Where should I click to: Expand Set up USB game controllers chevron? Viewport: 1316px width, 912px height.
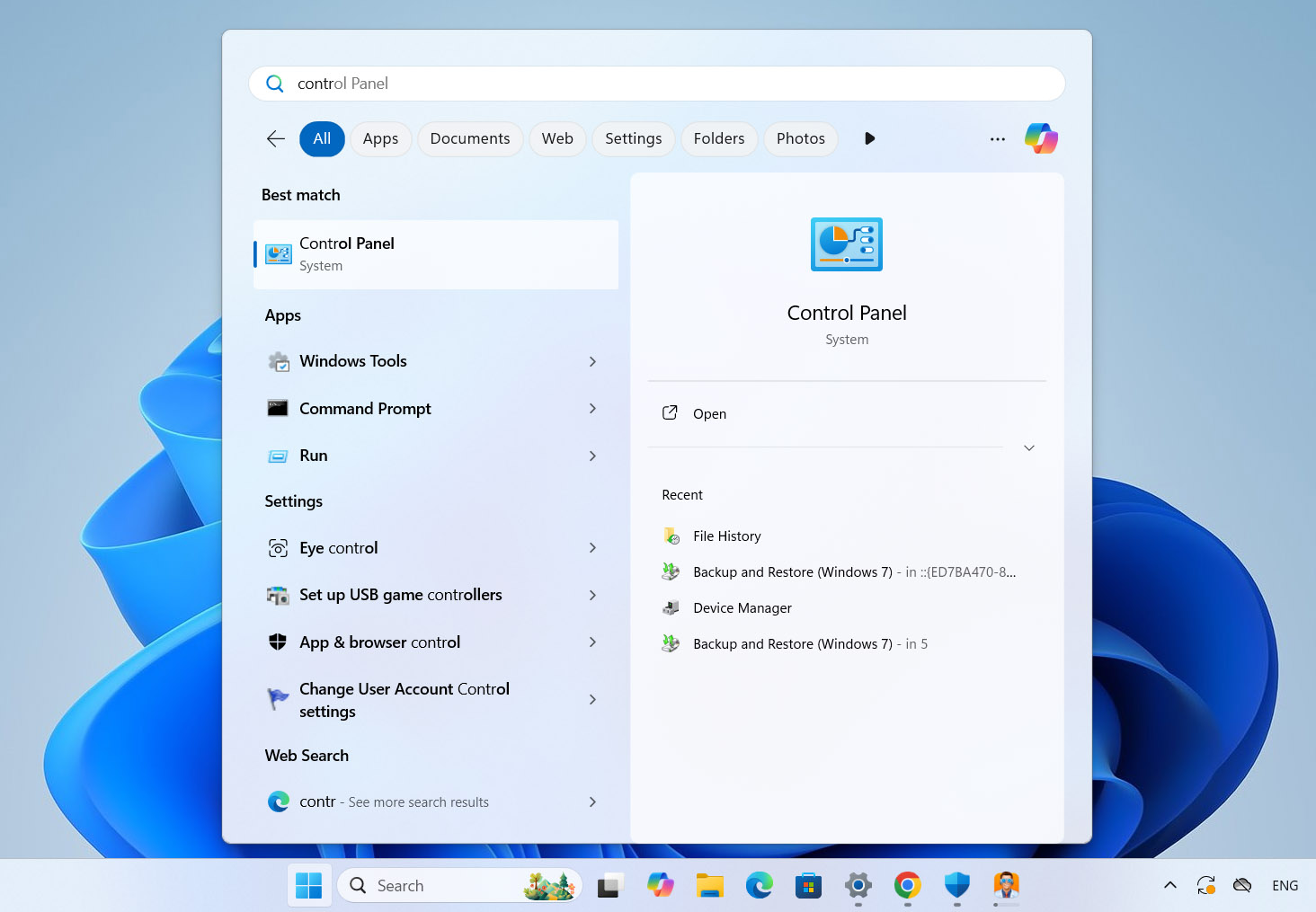pos(592,595)
